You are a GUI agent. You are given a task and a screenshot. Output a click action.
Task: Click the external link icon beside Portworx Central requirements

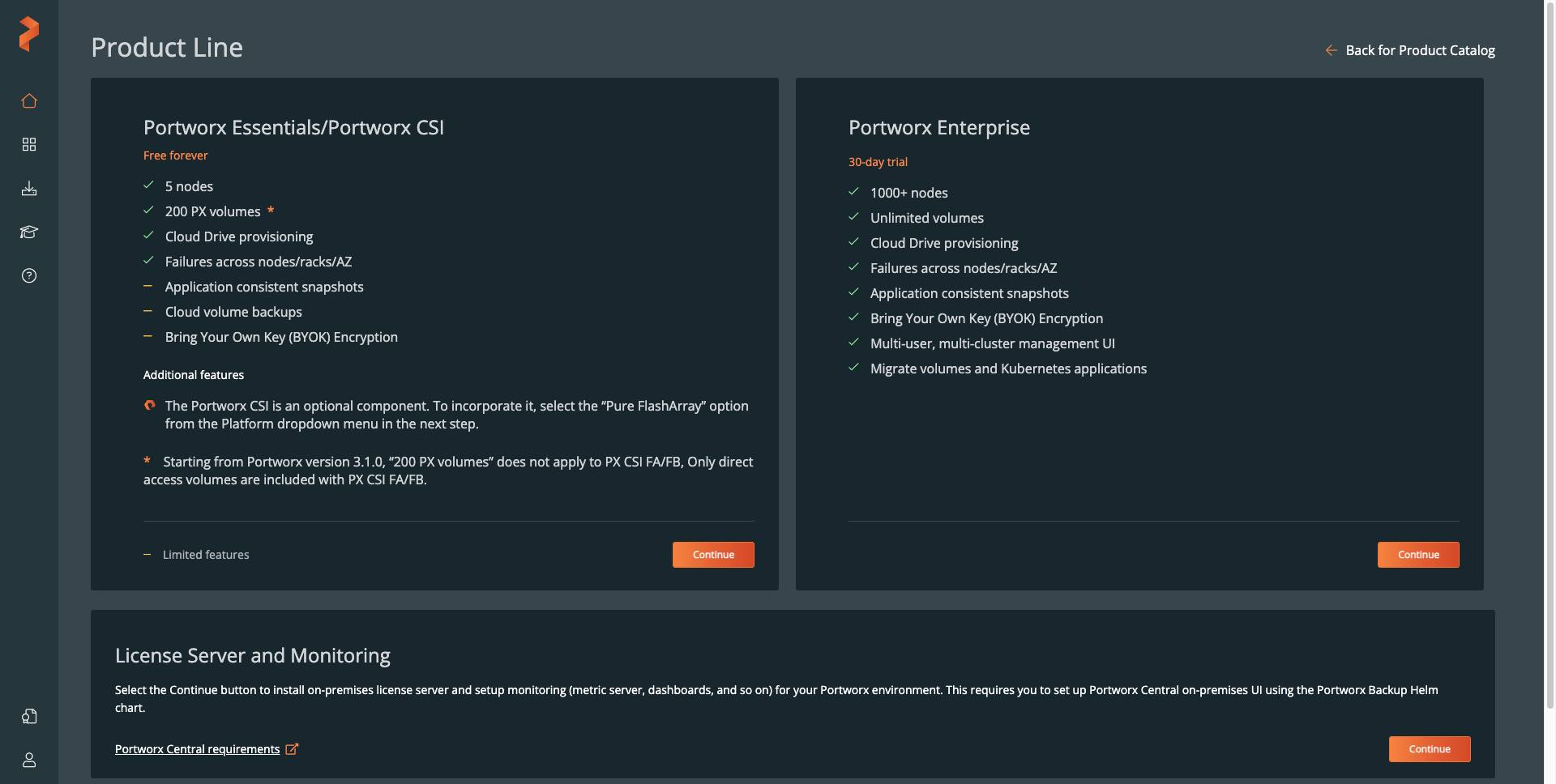click(292, 749)
